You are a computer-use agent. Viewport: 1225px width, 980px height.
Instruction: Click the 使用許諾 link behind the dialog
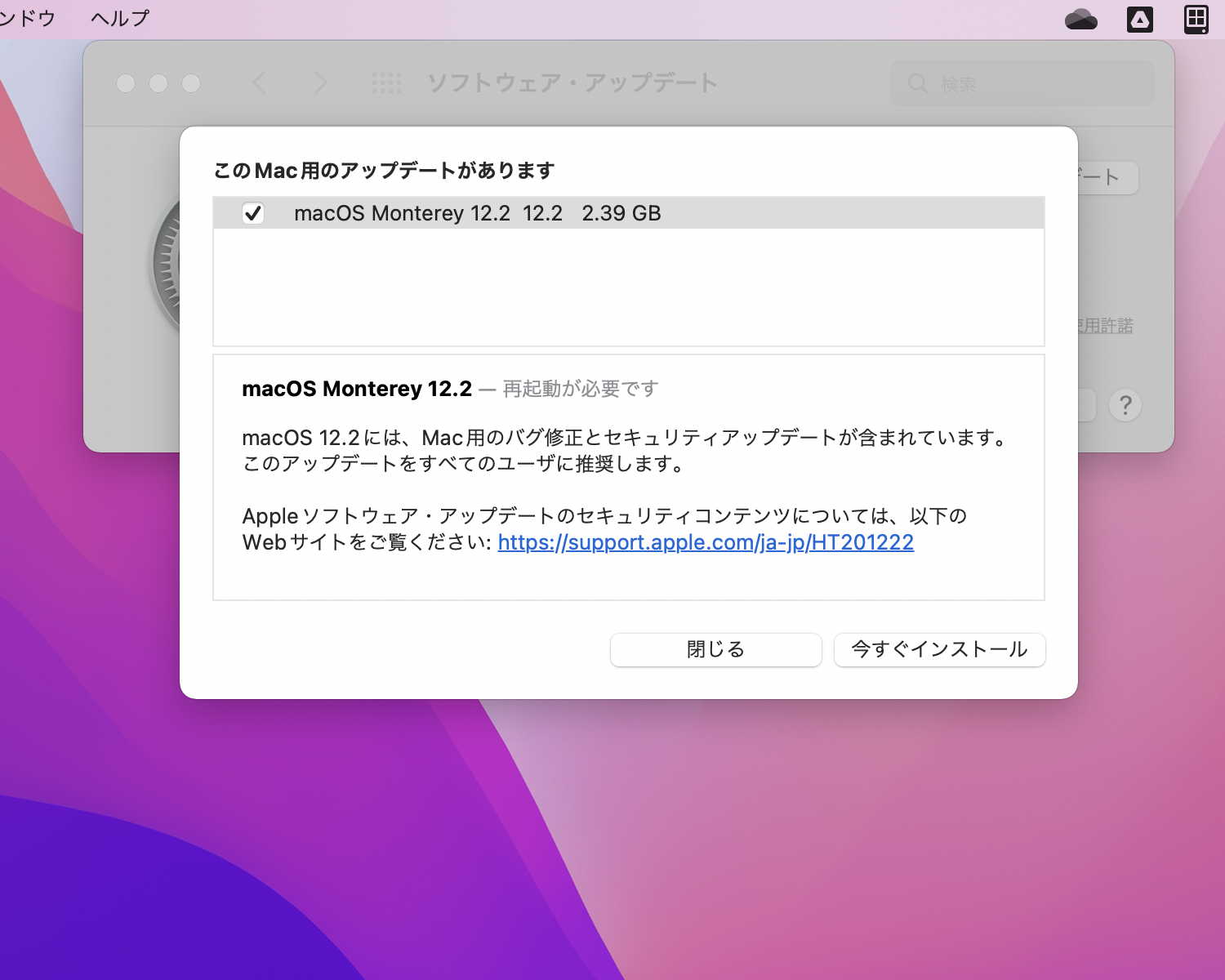click(x=1107, y=325)
